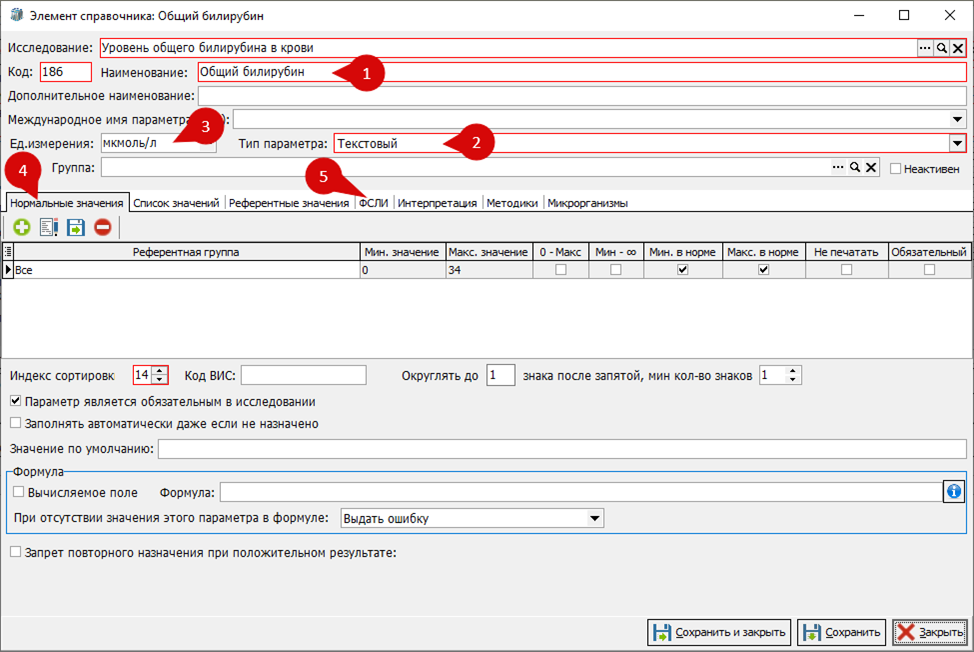The width and height of the screenshot is (974, 652).
Task: Click the edit record toolbar icon
Action: pos(48,227)
